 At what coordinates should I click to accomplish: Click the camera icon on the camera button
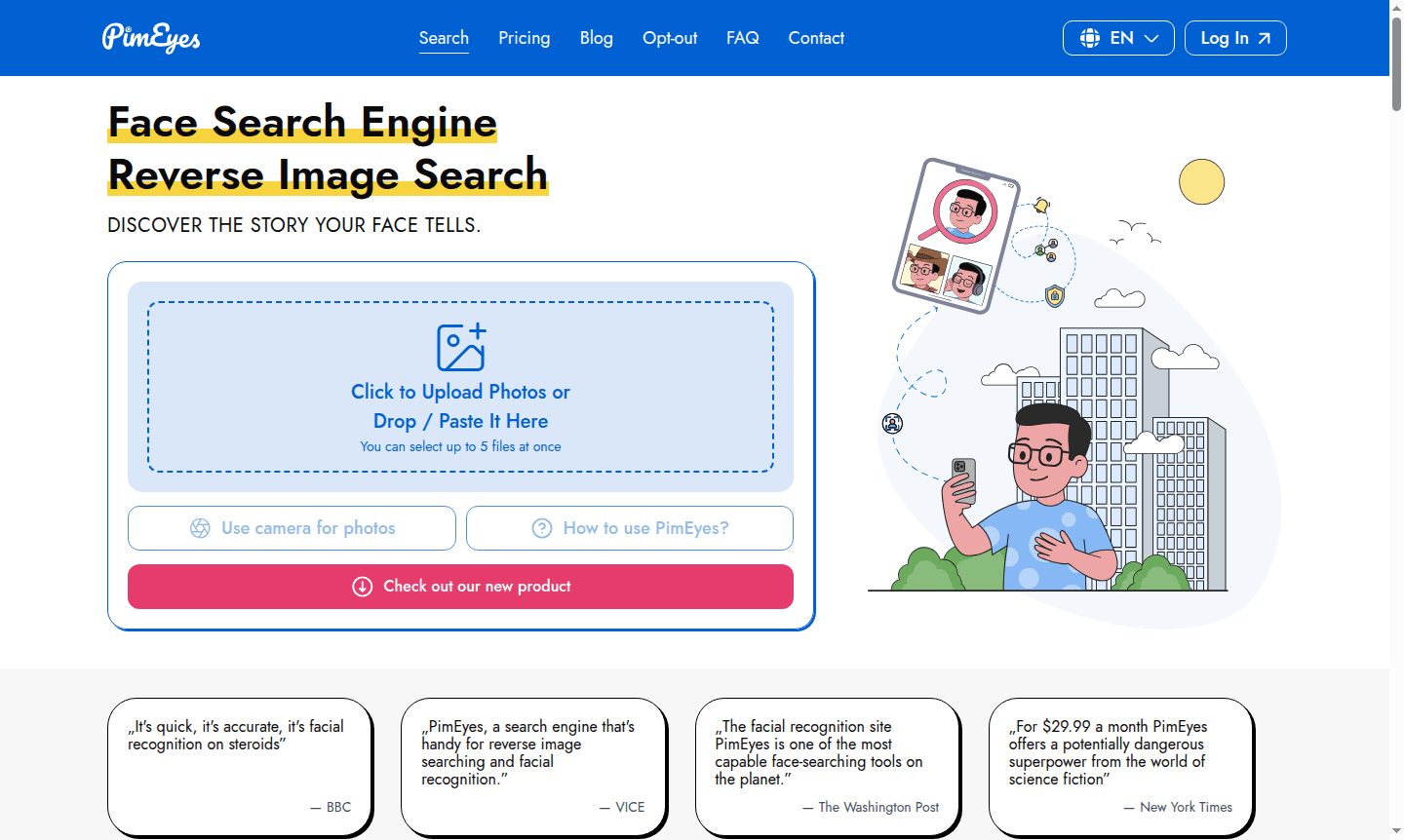tap(202, 527)
